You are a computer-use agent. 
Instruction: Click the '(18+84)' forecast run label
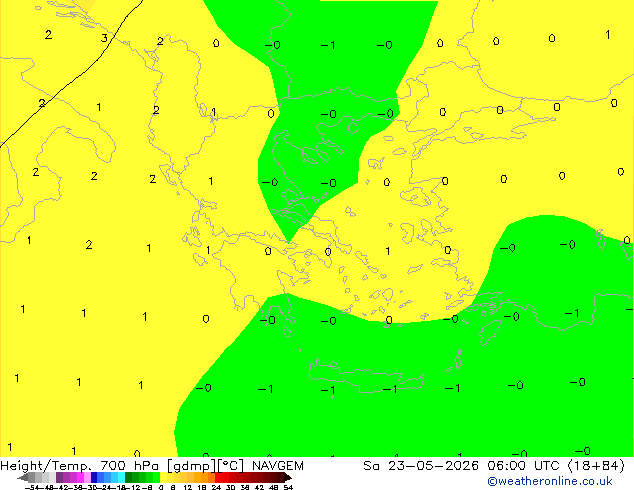(x=596, y=466)
